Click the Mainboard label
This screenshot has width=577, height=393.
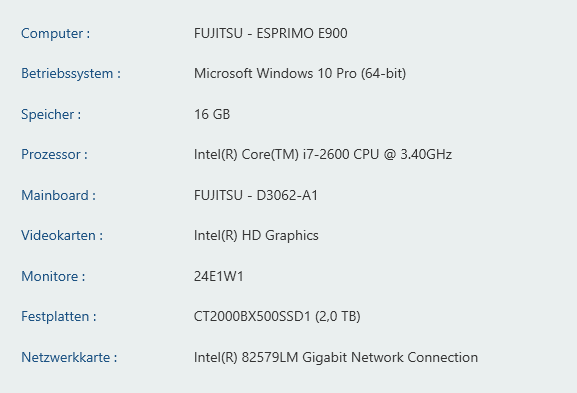58,195
